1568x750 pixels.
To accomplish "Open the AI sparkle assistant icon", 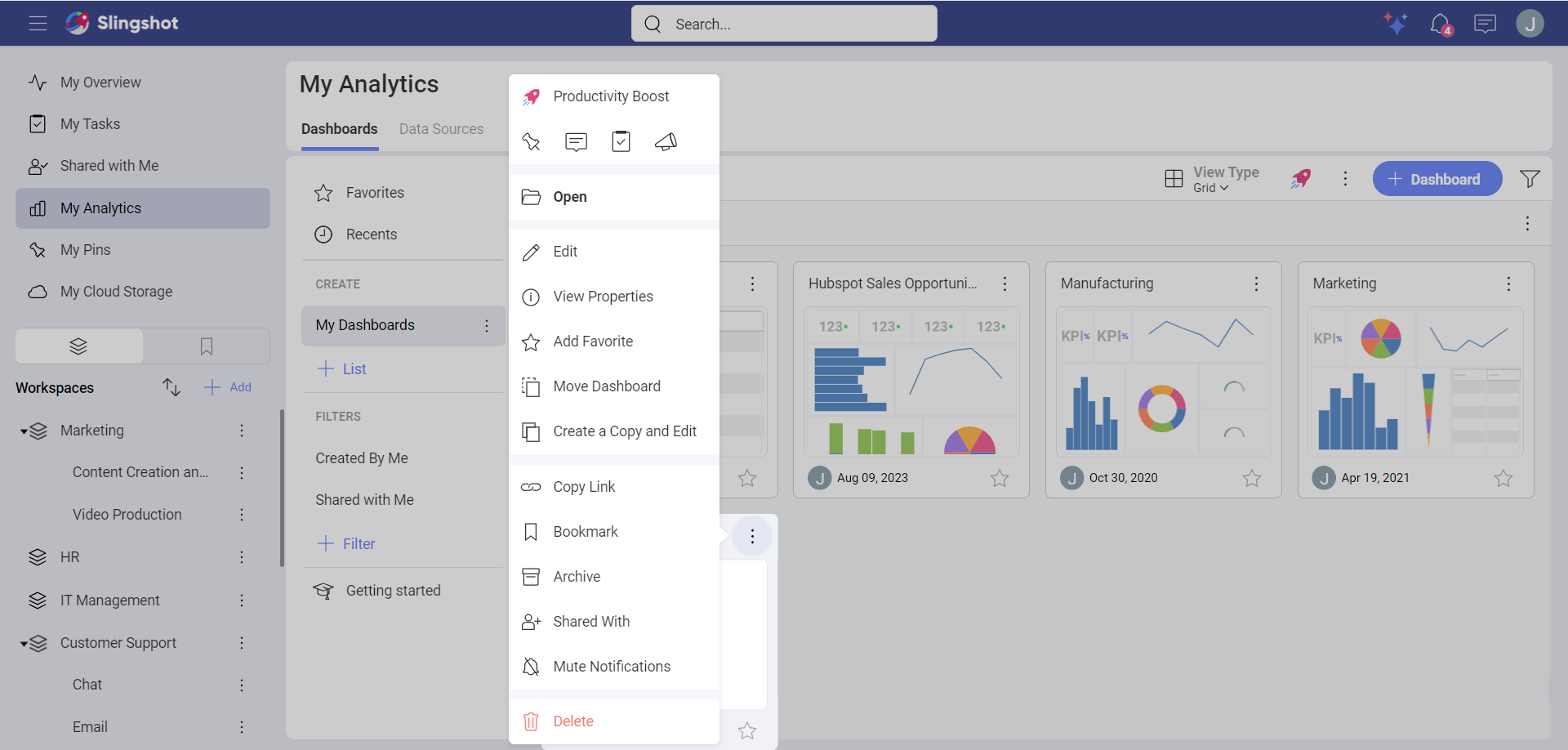I will point(1396,23).
